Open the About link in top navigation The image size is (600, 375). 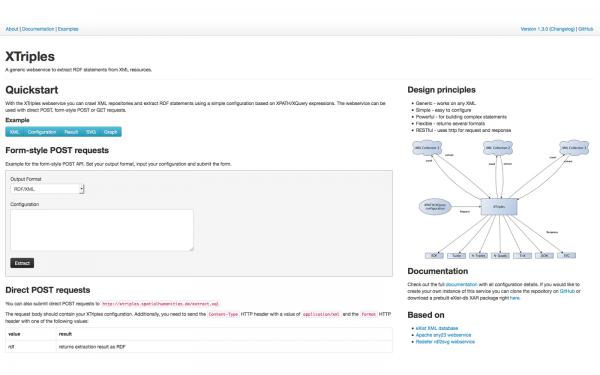tap(12, 29)
